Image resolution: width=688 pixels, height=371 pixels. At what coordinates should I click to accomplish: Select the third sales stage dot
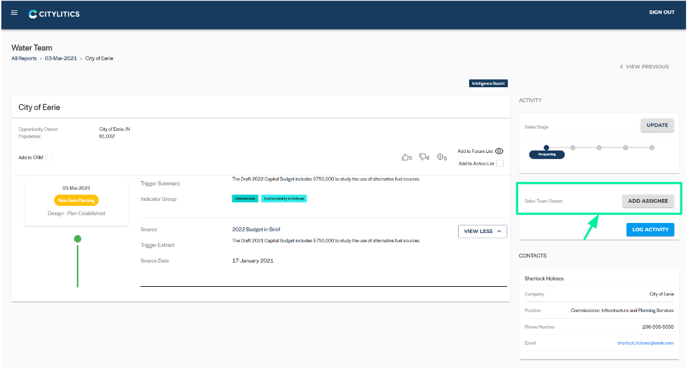[599, 148]
